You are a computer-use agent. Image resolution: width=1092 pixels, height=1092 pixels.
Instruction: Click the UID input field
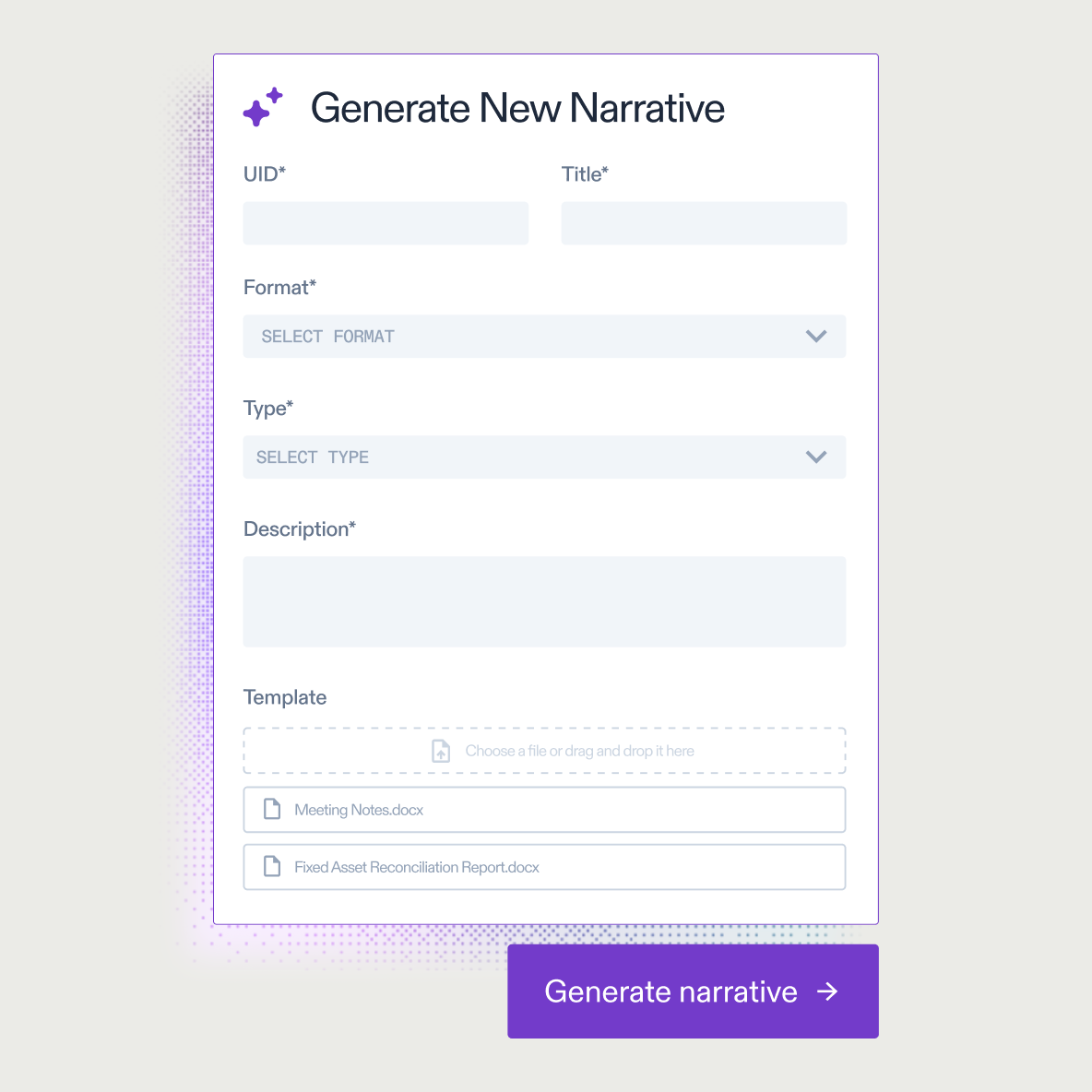pos(386,222)
